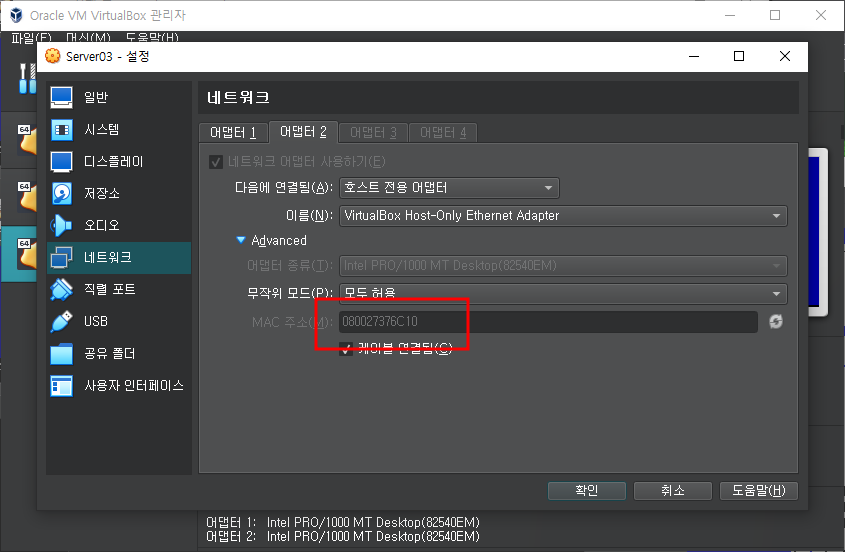Open the 다음에 연결됨 attached-to dropdown
Viewport: 845px width, 552px height.
(x=449, y=188)
